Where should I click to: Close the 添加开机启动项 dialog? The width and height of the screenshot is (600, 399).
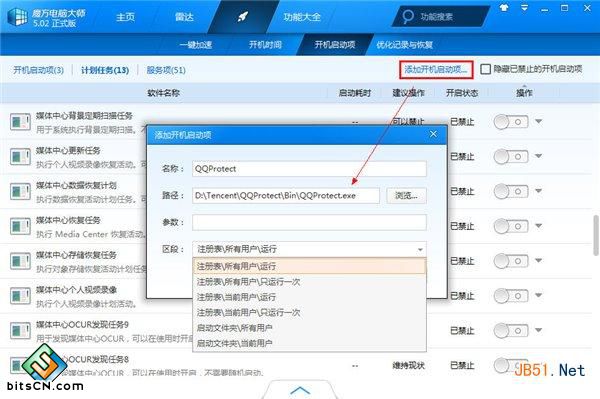point(433,134)
